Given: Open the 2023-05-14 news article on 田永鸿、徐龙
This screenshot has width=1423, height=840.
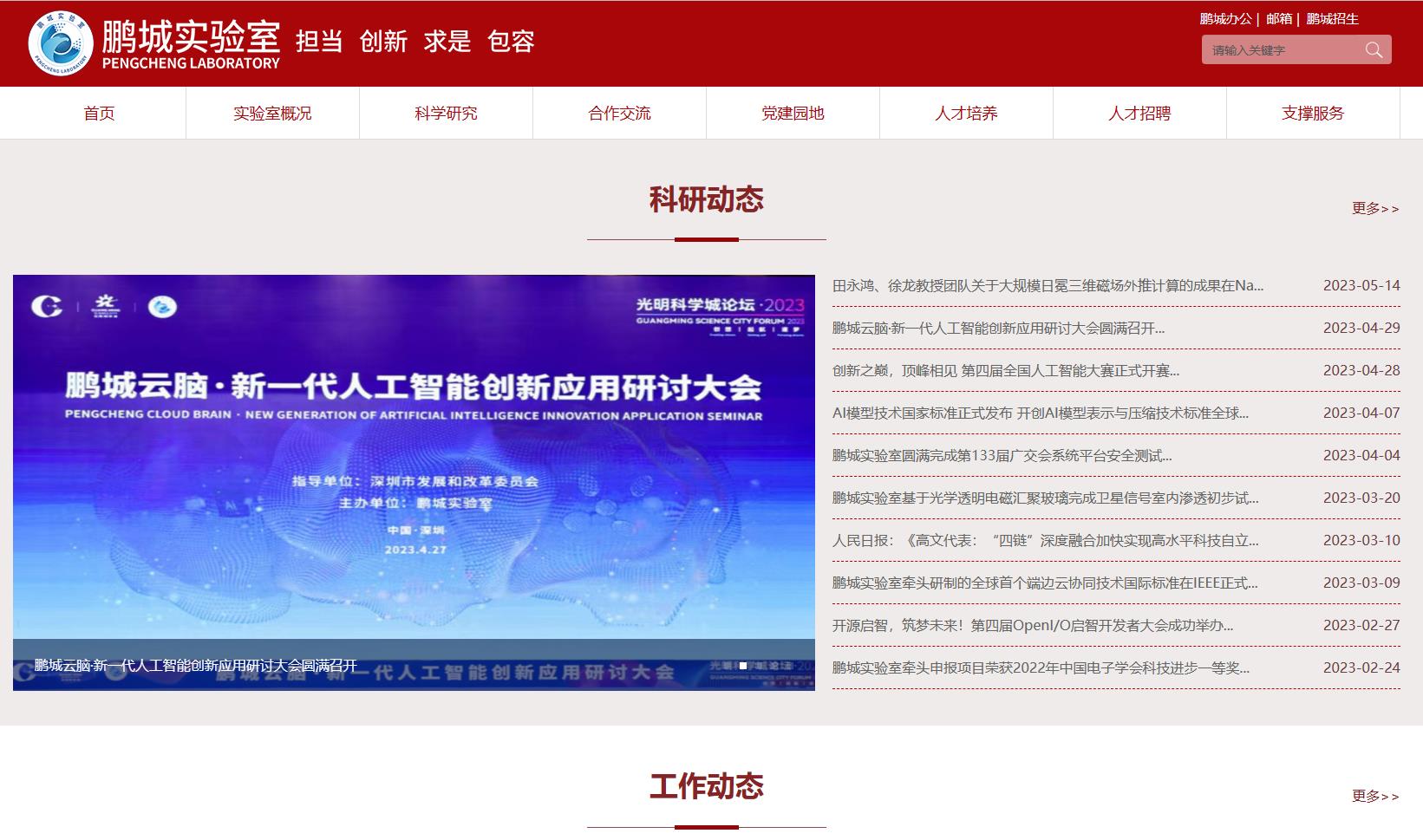Looking at the screenshot, I should coord(1048,286).
